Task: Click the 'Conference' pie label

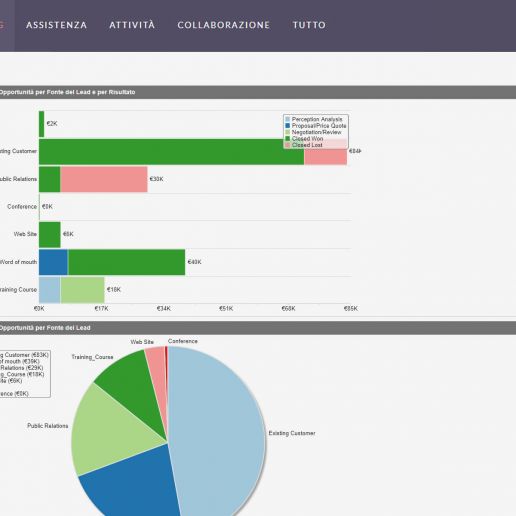Action: (183, 341)
